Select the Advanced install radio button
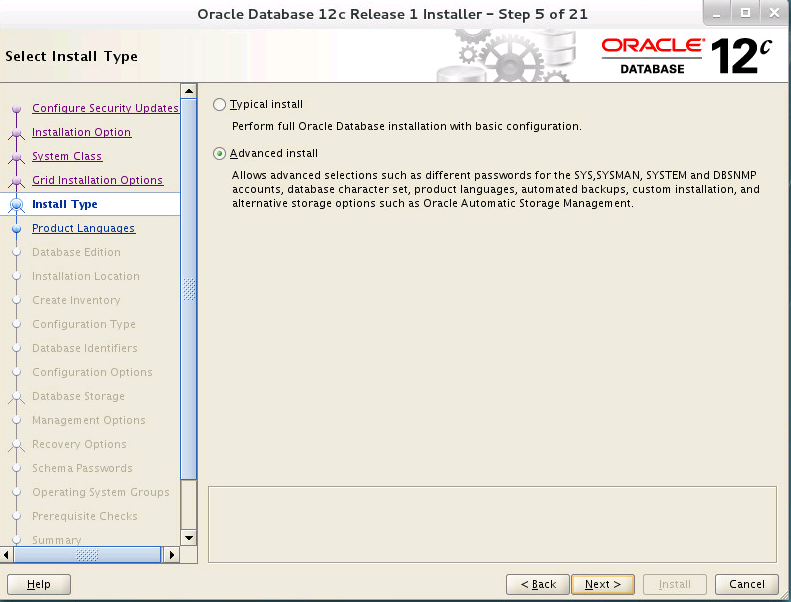This screenshot has height=602, width=791. point(219,153)
